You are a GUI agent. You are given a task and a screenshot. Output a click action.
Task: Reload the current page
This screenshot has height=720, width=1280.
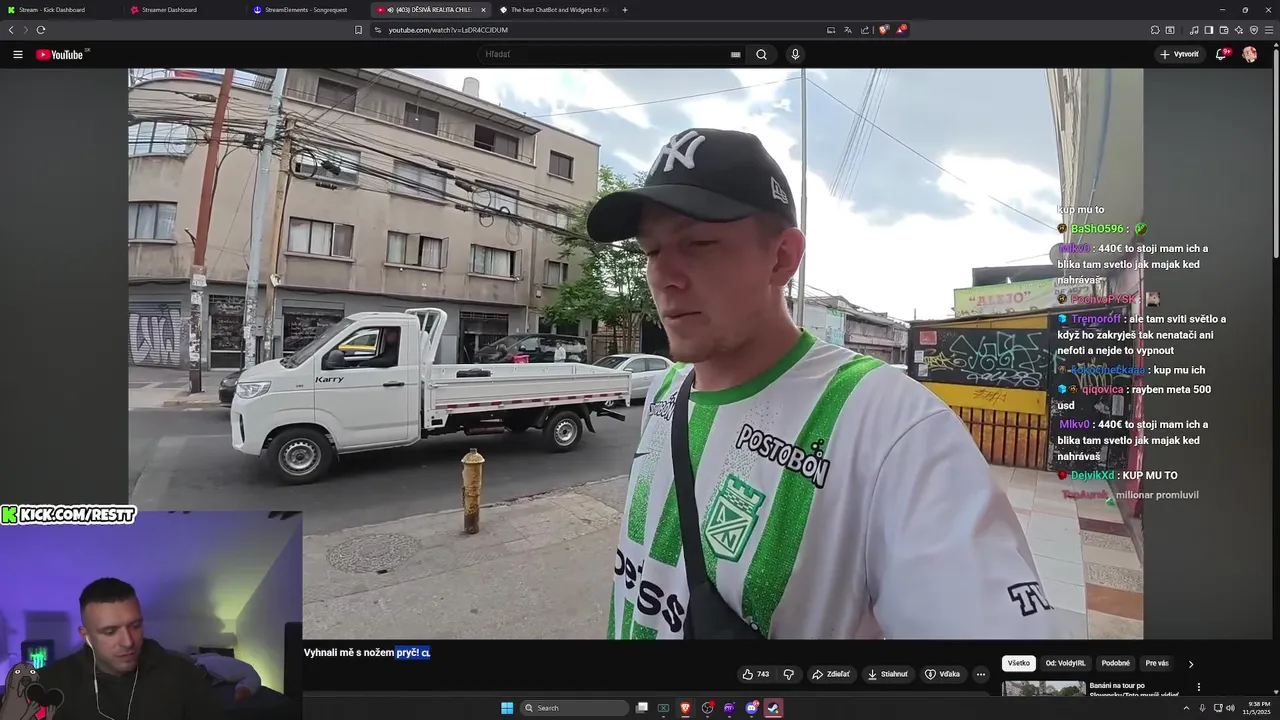[x=41, y=30]
